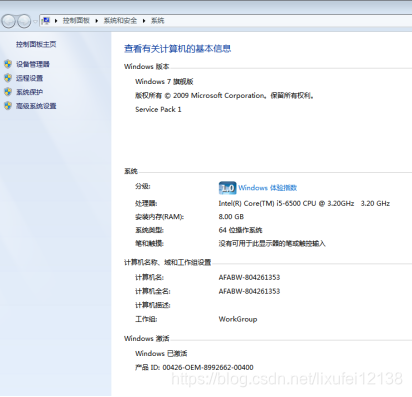Screen dimensions: 412x397
Task: Click the 1.0 experience index badge
Action: click(227, 188)
